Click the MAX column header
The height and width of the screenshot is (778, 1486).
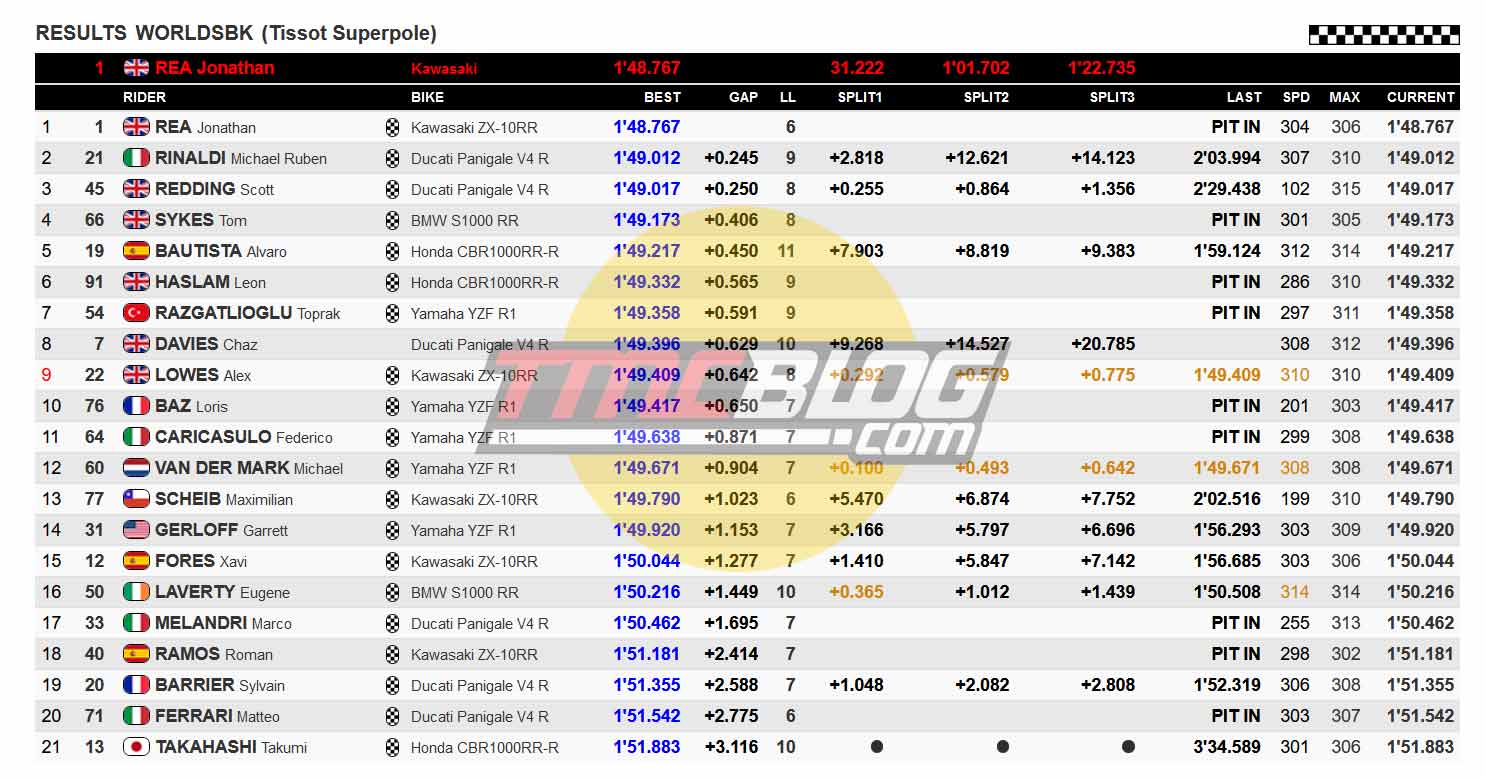point(1345,97)
